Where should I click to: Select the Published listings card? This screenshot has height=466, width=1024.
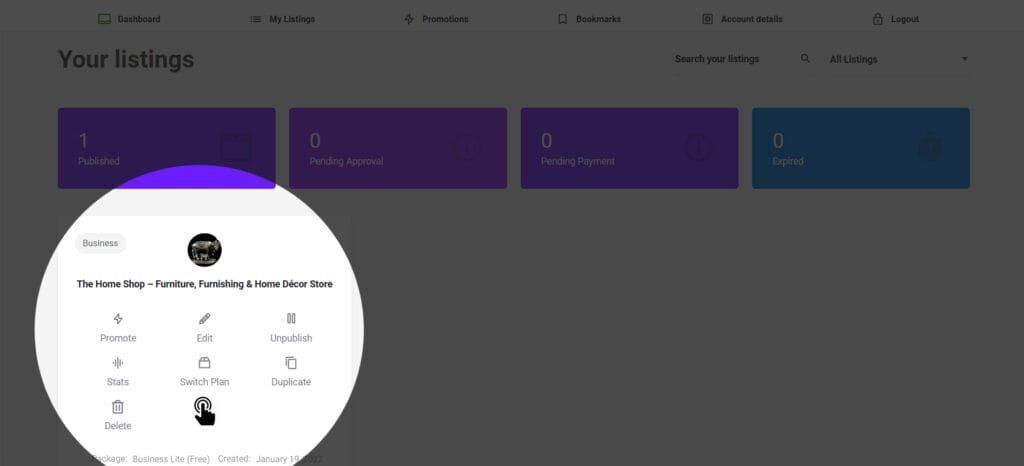[x=166, y=148]
